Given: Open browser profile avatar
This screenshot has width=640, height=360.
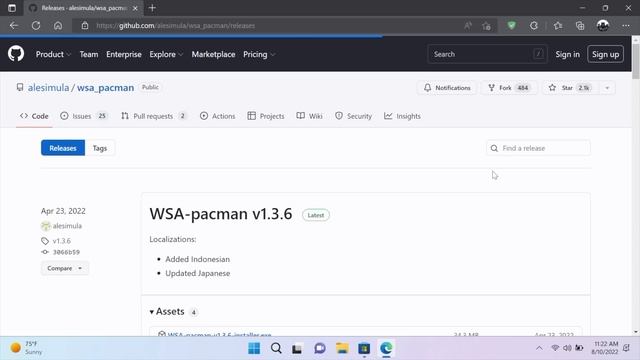Looking at the screenshot, I should tap(603, 26).
